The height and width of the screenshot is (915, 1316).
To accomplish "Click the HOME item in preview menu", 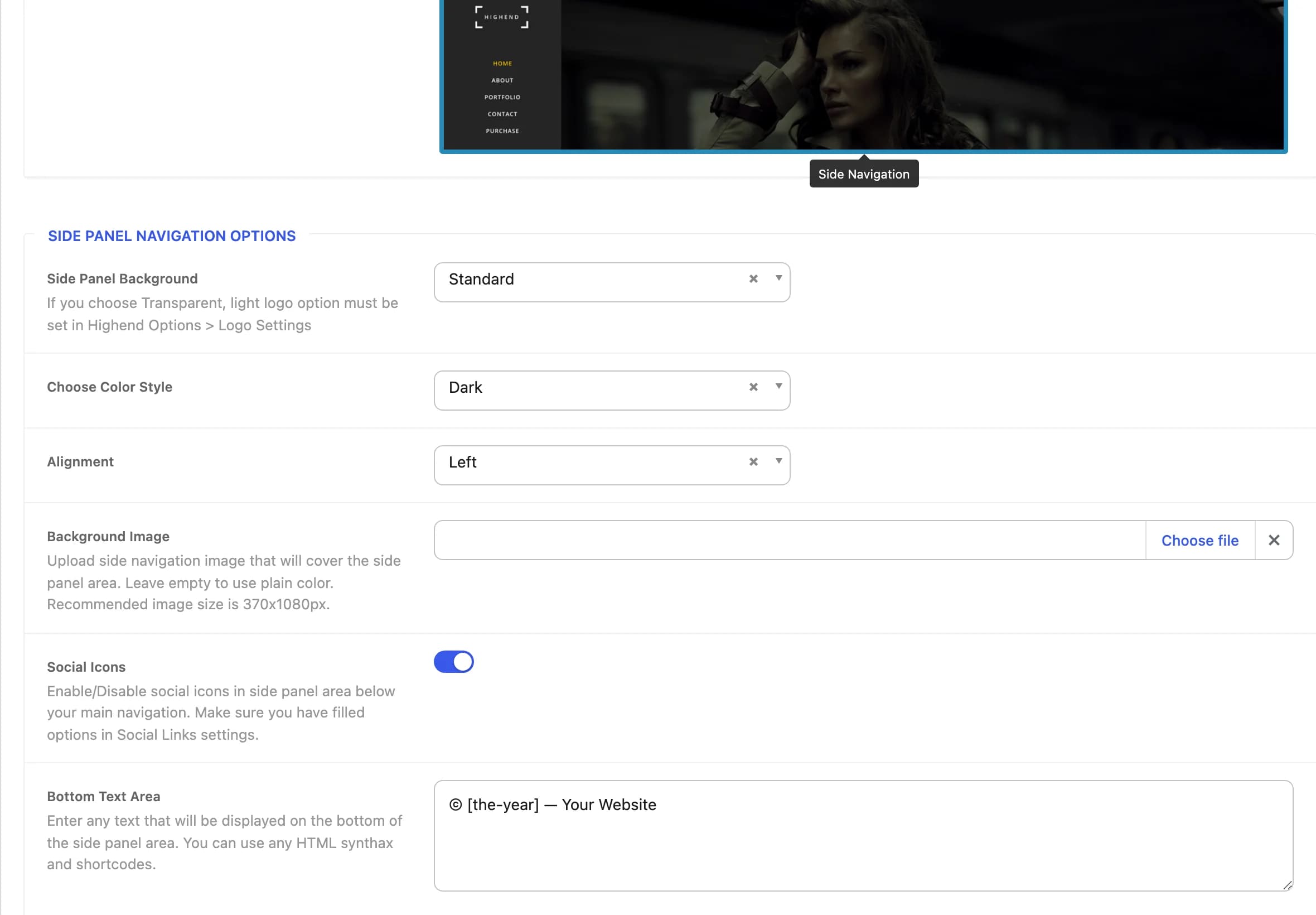I will coord(502,64).
